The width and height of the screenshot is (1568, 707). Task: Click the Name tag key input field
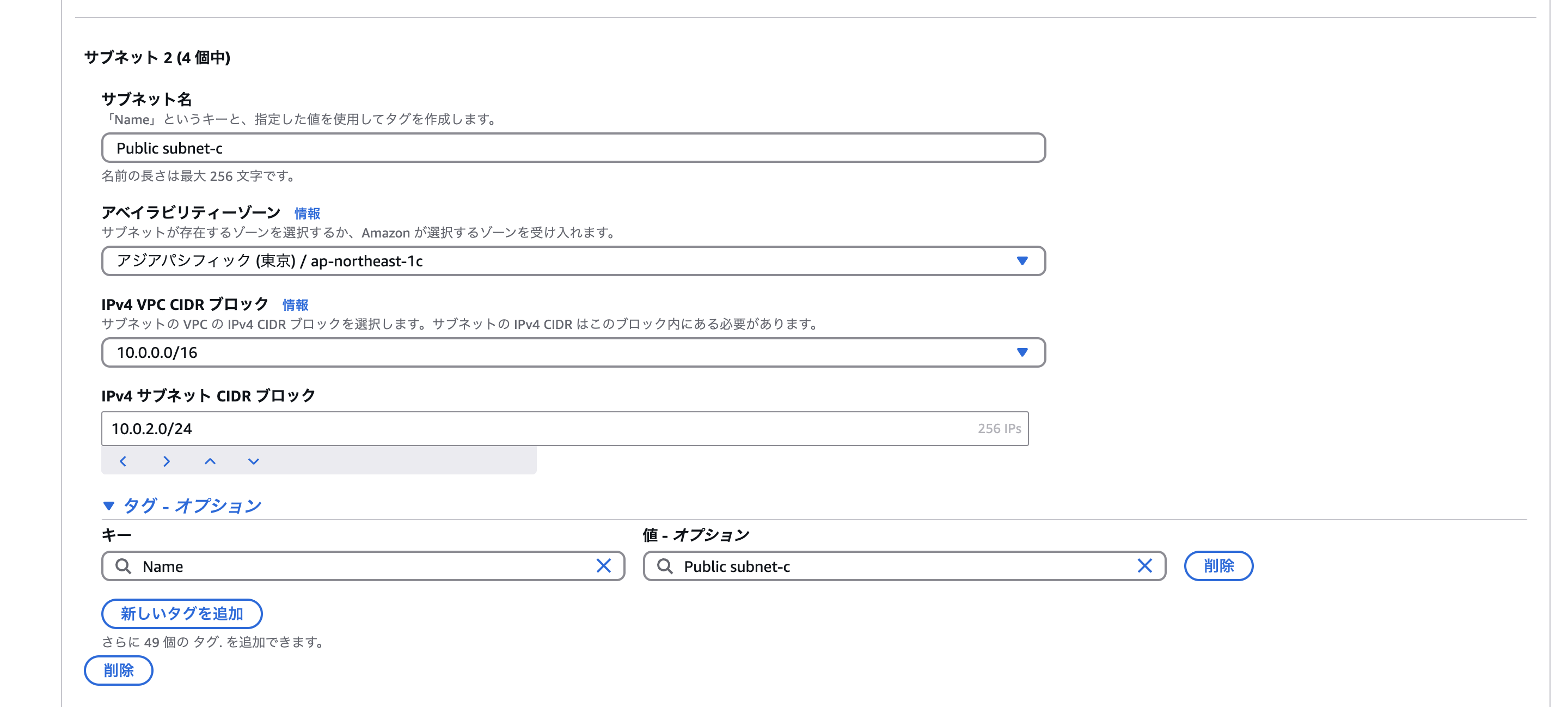click(365, 566)
